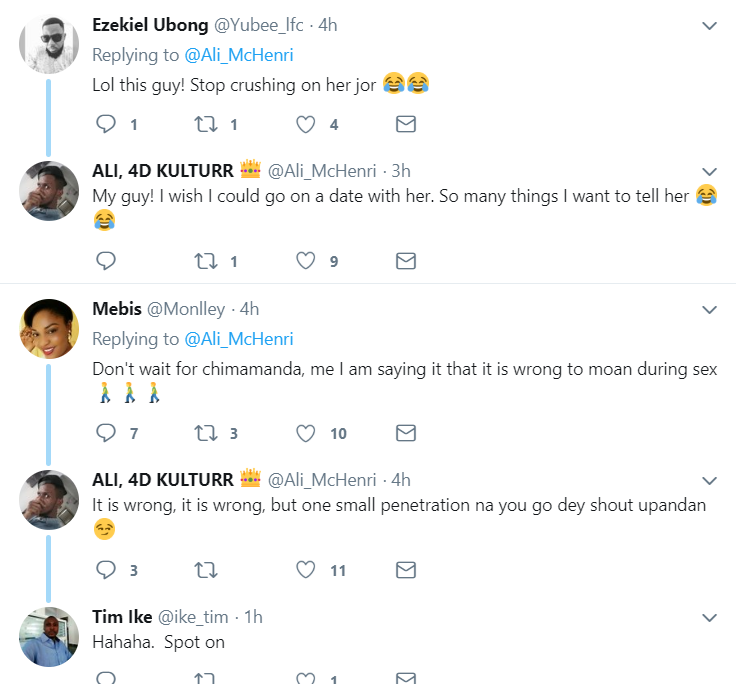Retweet Ezekiel Ubong's tweet
736x684 pixels.
click(x=206, y=124)
